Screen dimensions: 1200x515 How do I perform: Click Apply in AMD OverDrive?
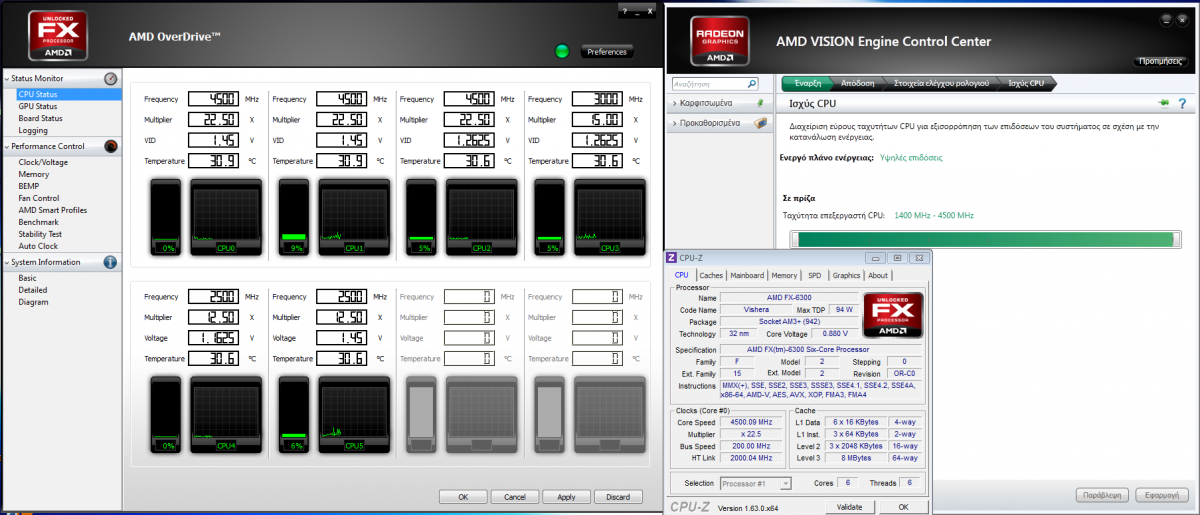566,497
